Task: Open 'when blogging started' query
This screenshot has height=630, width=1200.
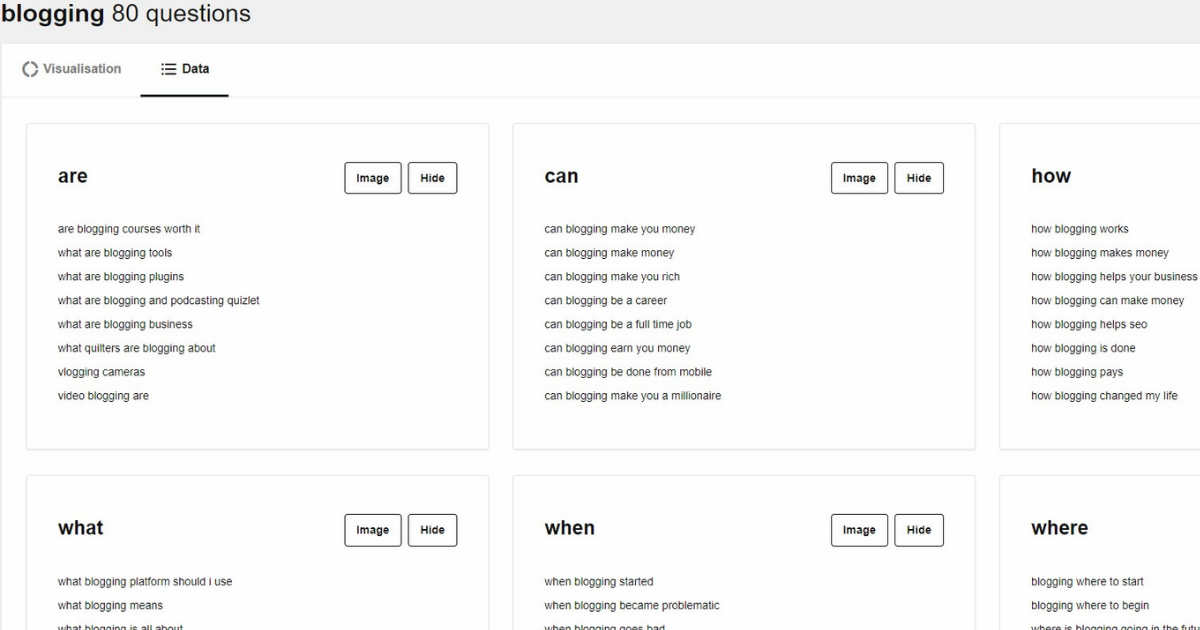Action: coord(599,582)
